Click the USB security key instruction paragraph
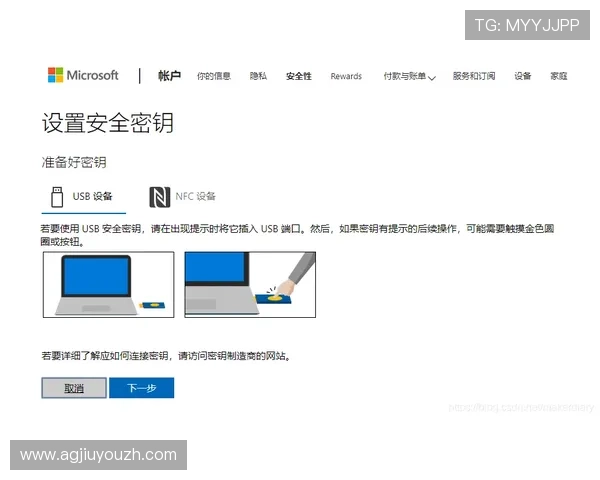Image resolution: width=600 pixels, height=480 pixels. 297,235
